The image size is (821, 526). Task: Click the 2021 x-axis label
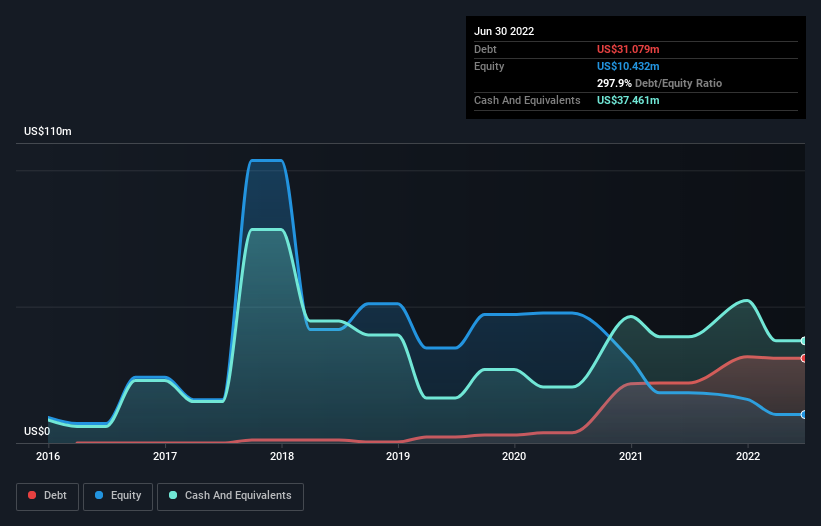pos(631,456)
